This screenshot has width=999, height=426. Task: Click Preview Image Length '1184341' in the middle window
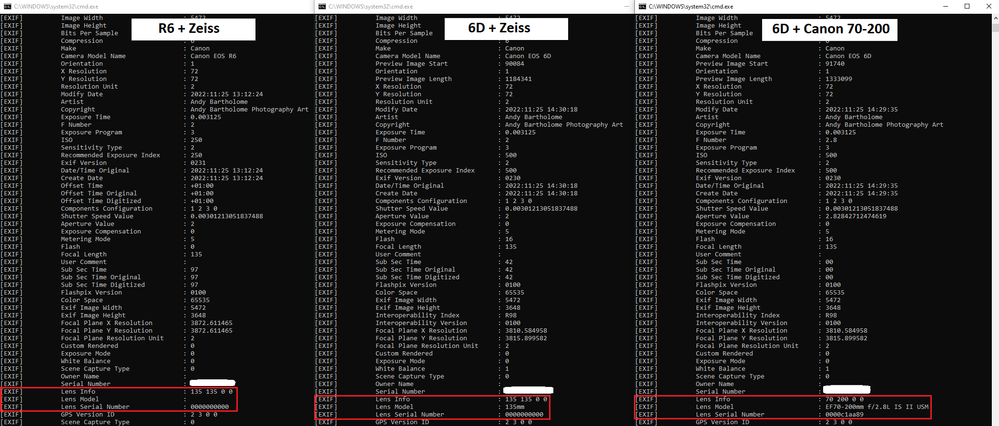pos(519,79)
